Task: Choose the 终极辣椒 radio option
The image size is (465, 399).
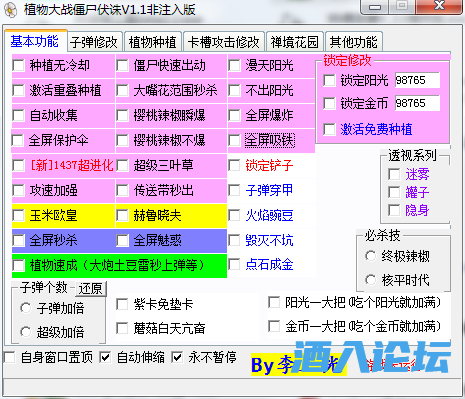Action: [370, 256]
